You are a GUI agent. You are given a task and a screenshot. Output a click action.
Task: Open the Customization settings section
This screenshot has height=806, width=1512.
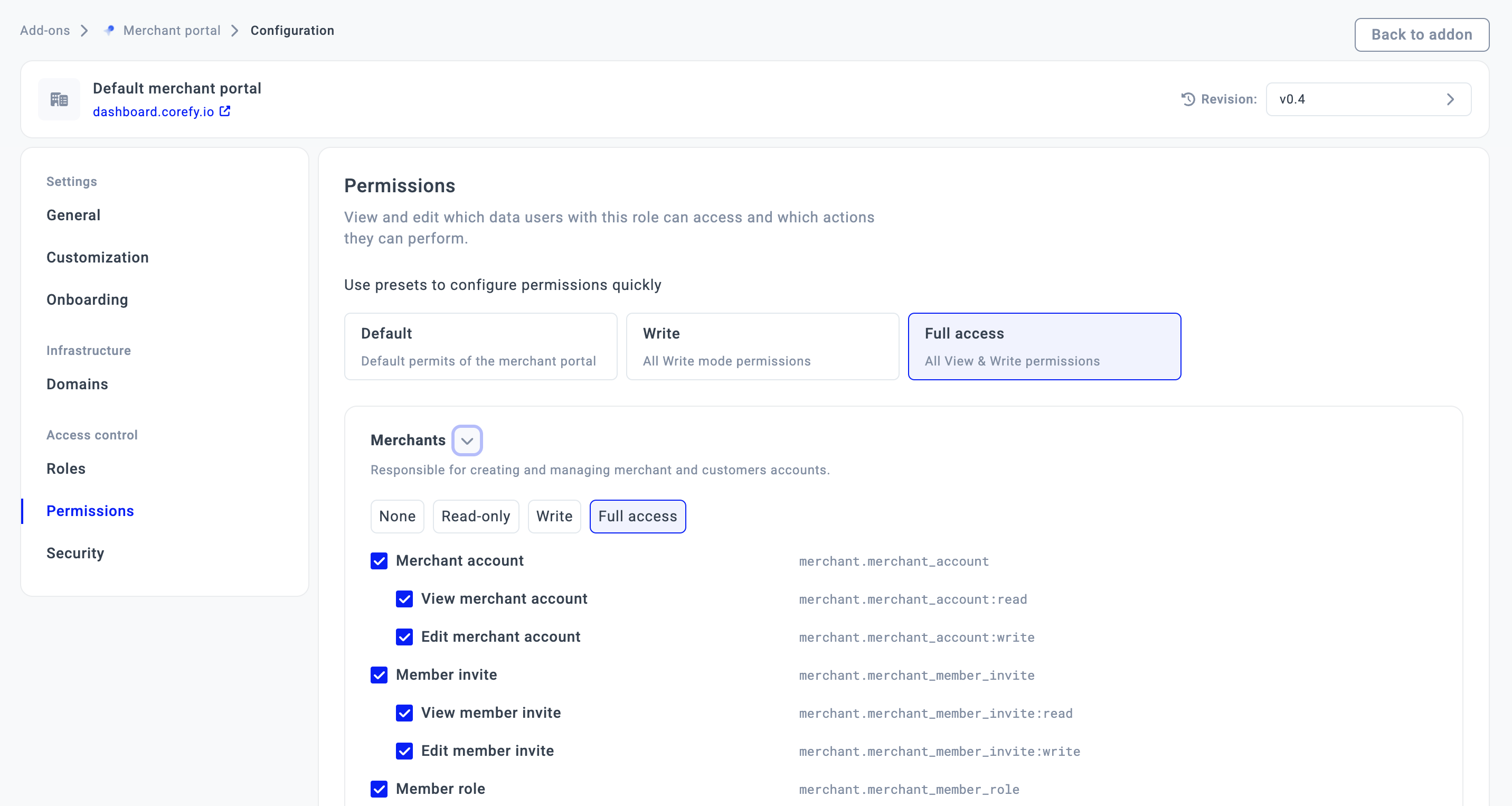click(x=98, y=257)
